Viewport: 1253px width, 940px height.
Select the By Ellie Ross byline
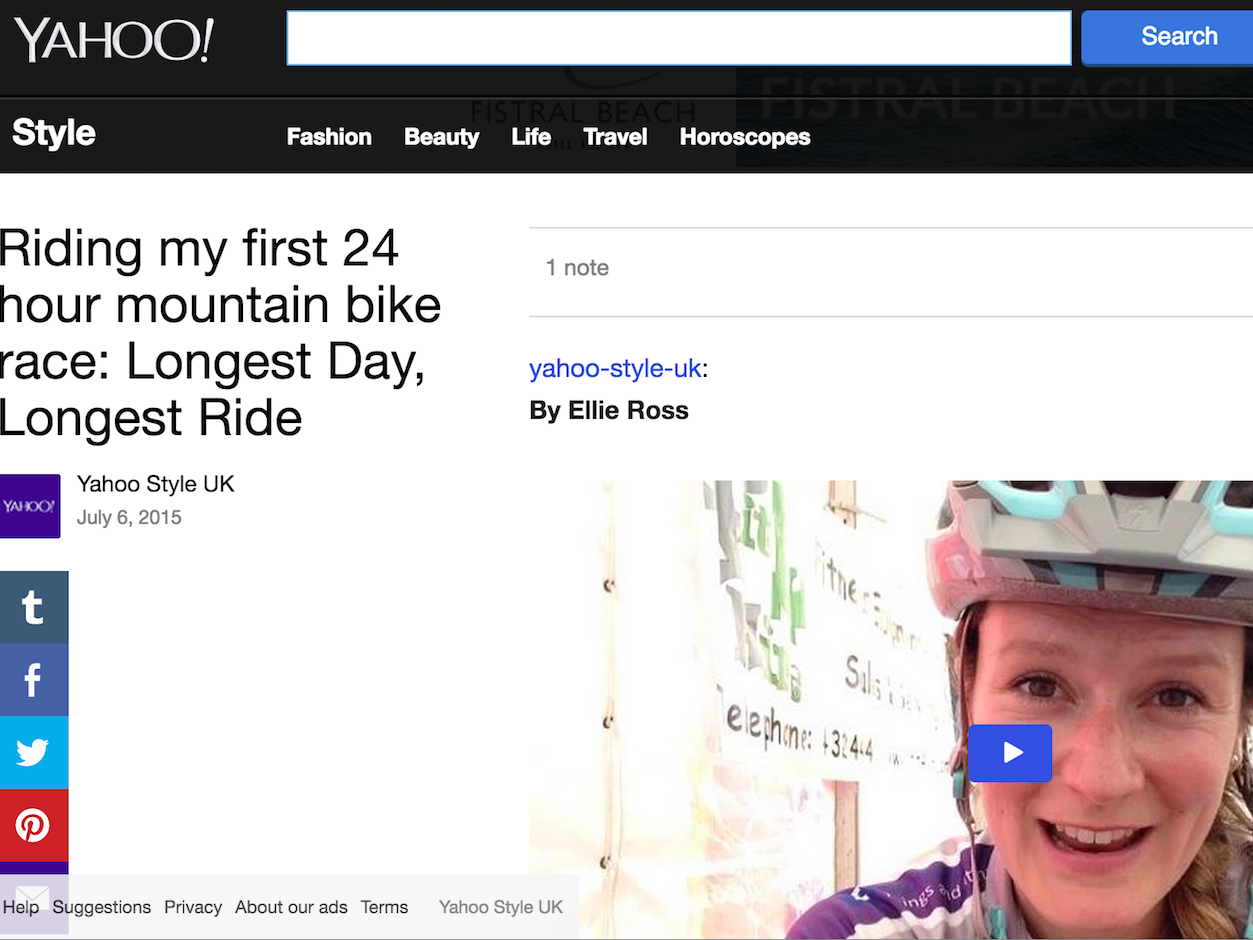click(609, 411)
